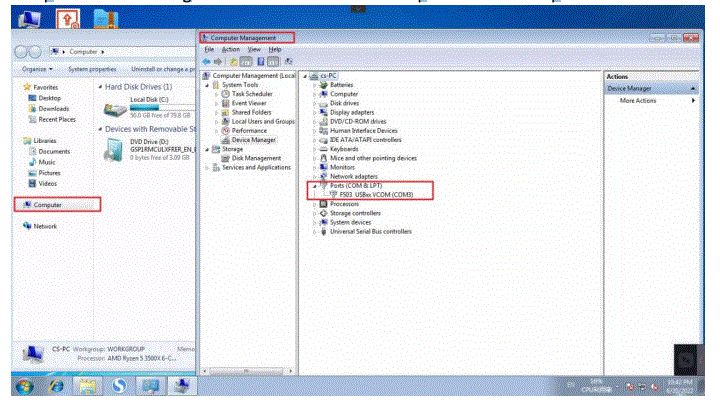Expand Human Interface Devices category
Image resolution: width=720 pixels, height=414 pixels.
click(315, 131)
